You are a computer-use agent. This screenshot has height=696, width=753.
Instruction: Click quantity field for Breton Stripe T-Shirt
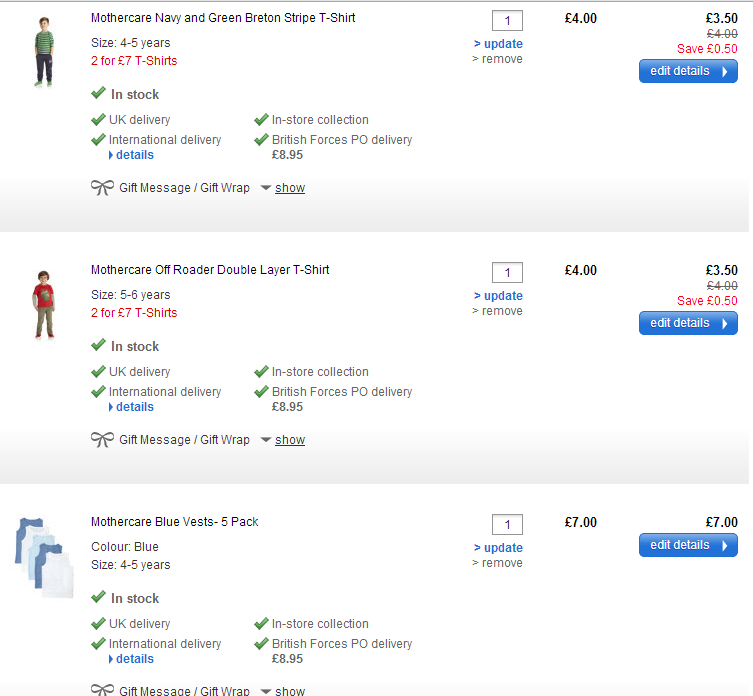click(x=507, y=21)
